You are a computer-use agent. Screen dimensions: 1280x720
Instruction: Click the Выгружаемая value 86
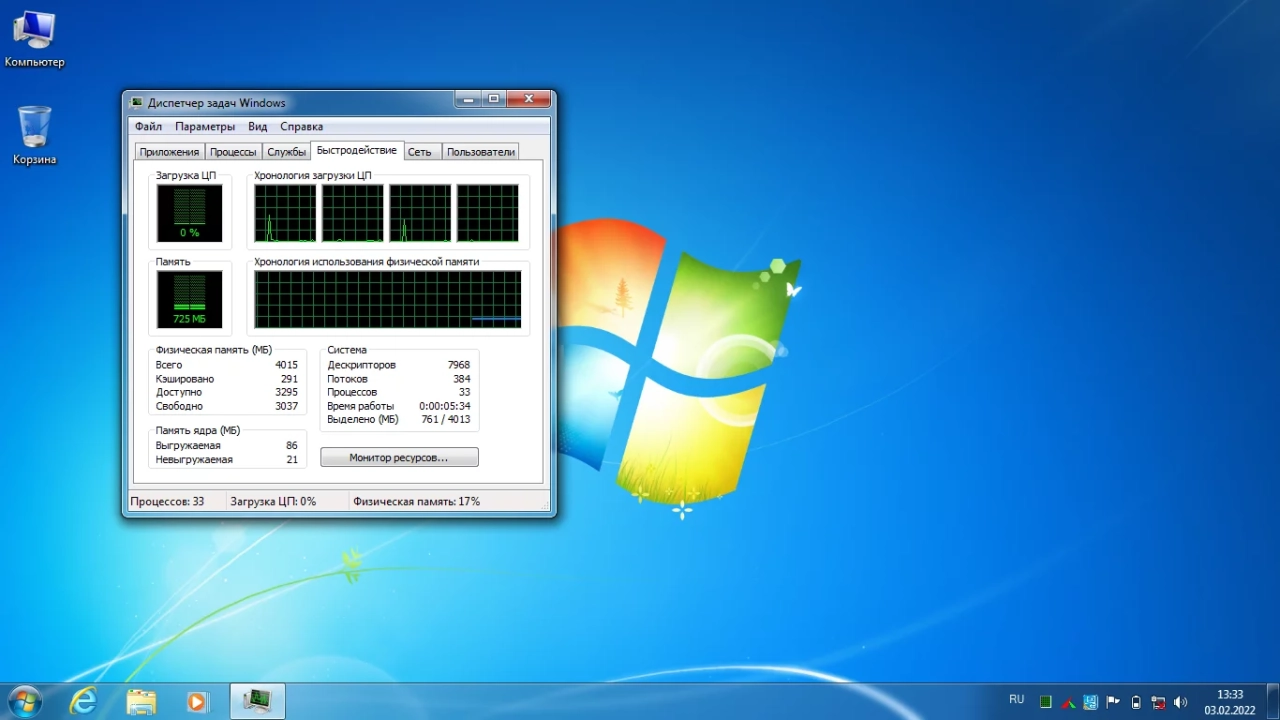[292, 445]
